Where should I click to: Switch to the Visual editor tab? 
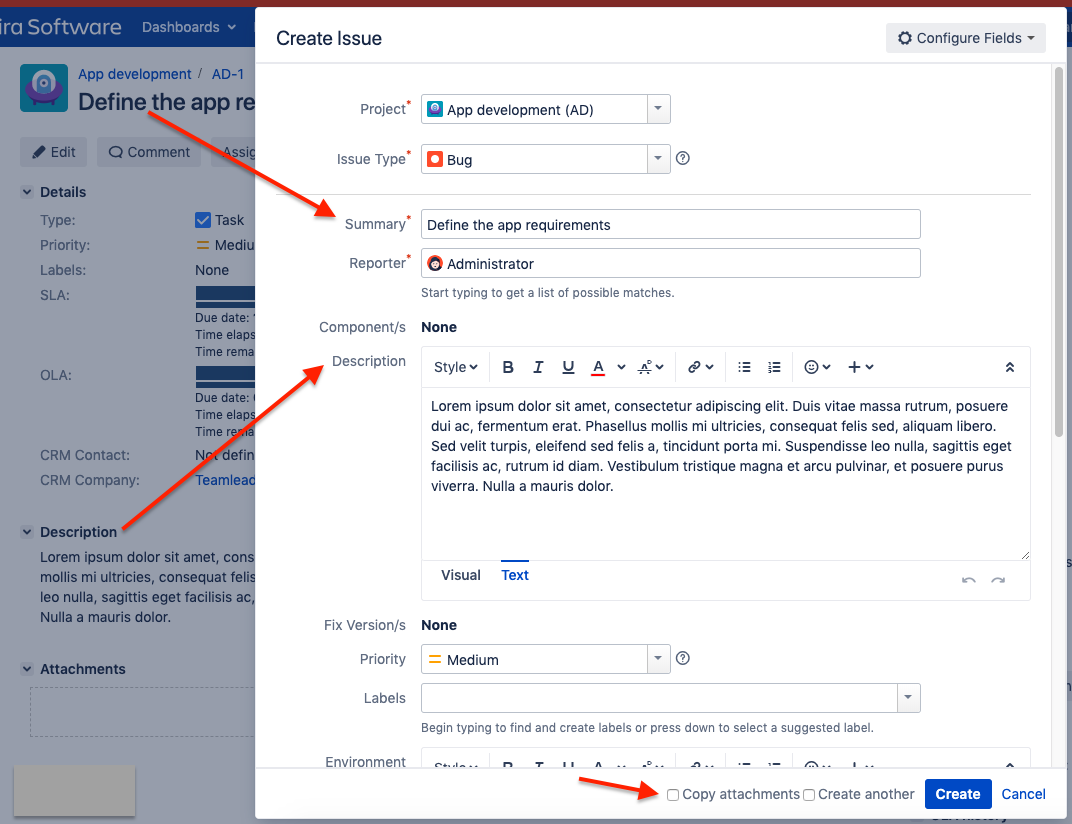(461, 575)
